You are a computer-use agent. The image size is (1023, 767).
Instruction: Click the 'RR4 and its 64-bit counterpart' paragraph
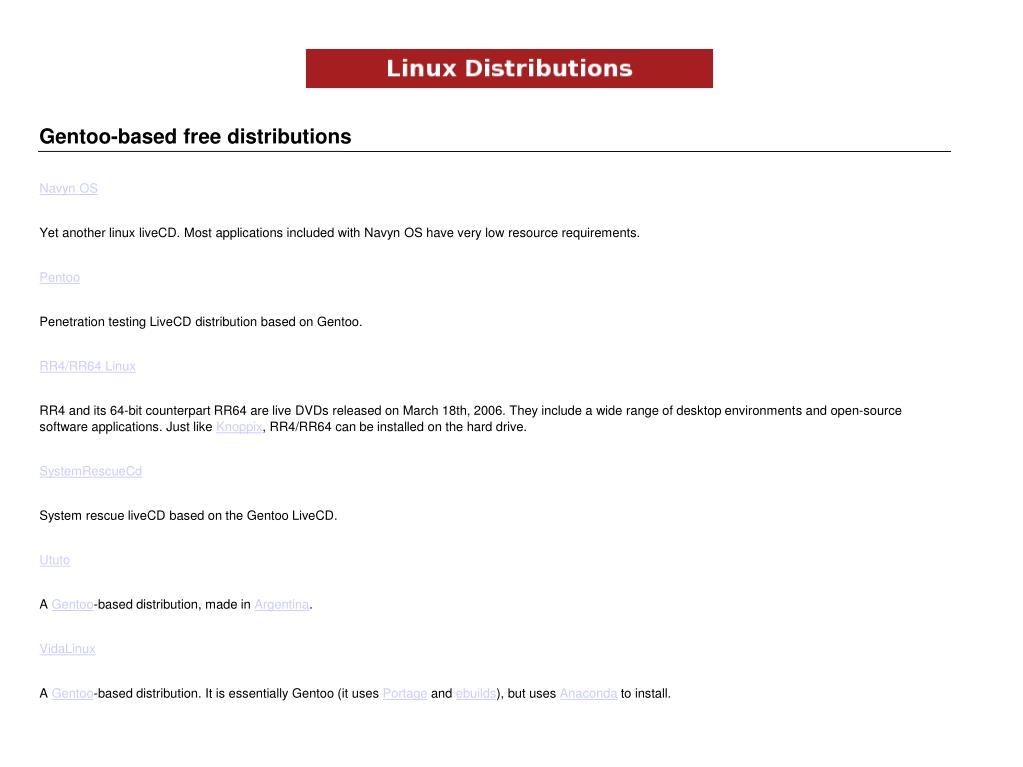(x=470, y=419)
